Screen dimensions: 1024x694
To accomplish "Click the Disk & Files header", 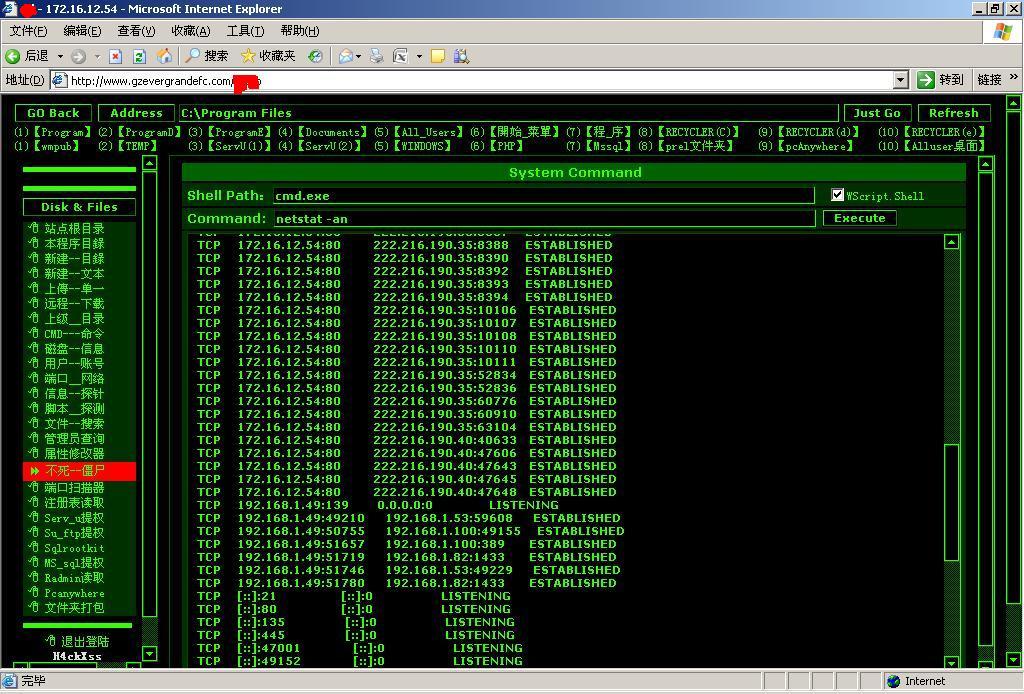I will click(x=79, y=207).
